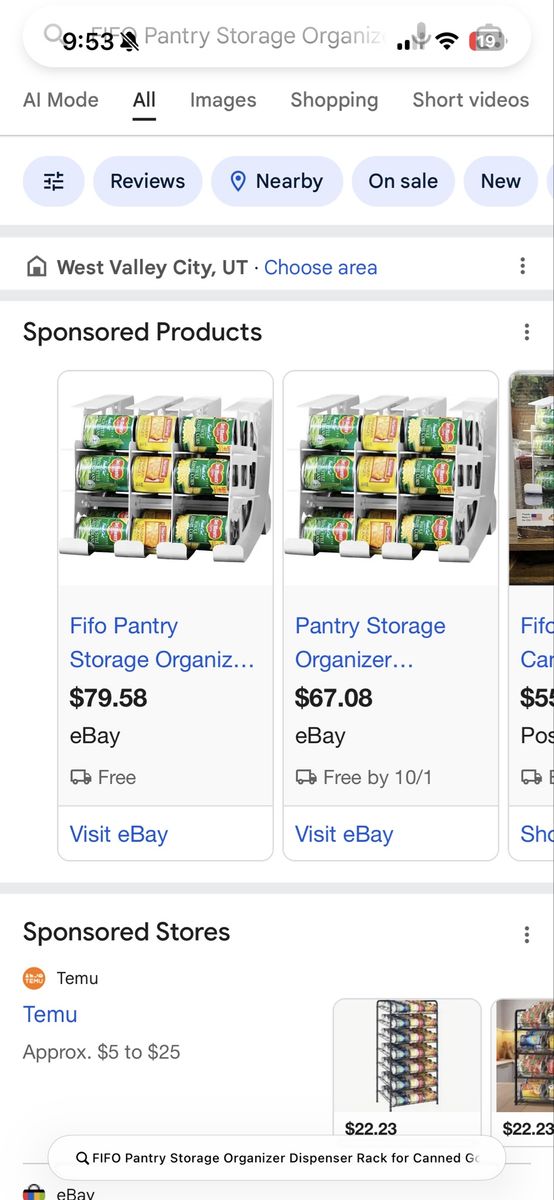Tap the microphone voice search icon

[x=421, y=37]
